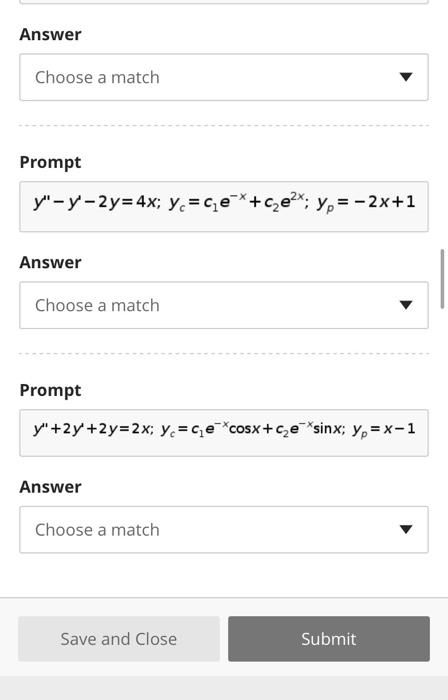Screen dimensions: 448x700
Task: Click the Save and Close button
Action: point(119,639)
